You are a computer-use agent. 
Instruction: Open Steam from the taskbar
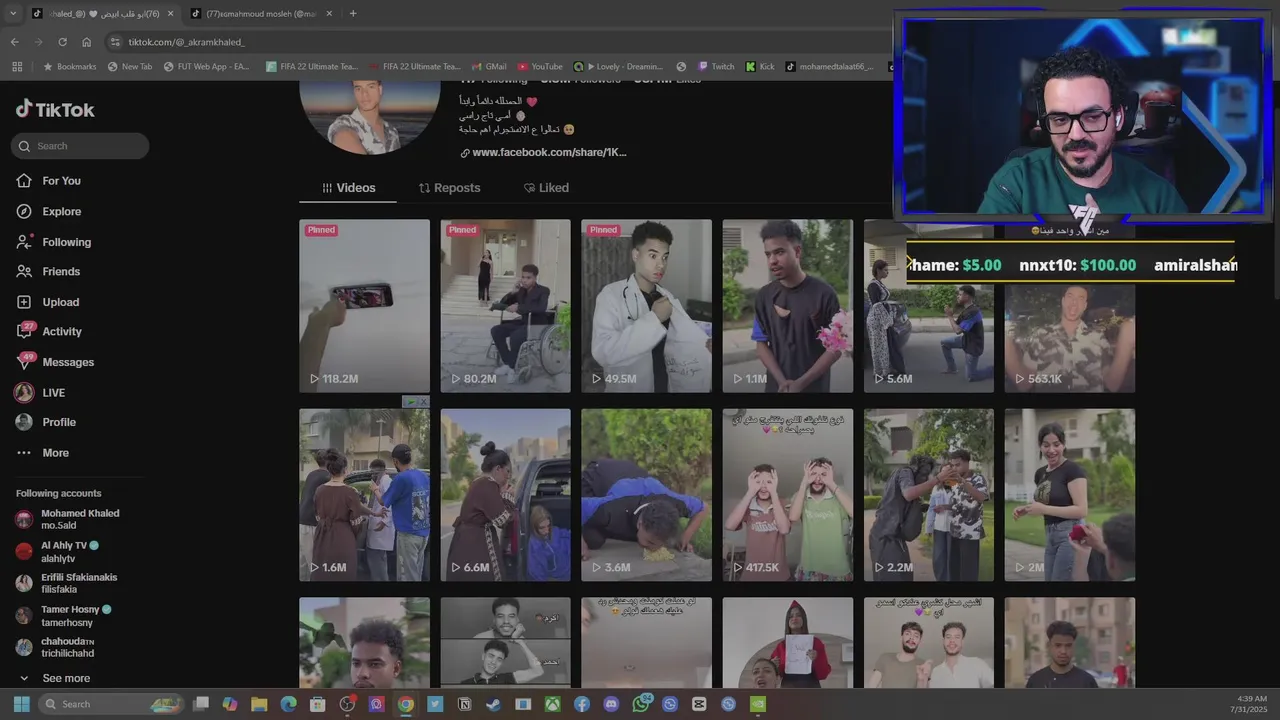(493, 704)
